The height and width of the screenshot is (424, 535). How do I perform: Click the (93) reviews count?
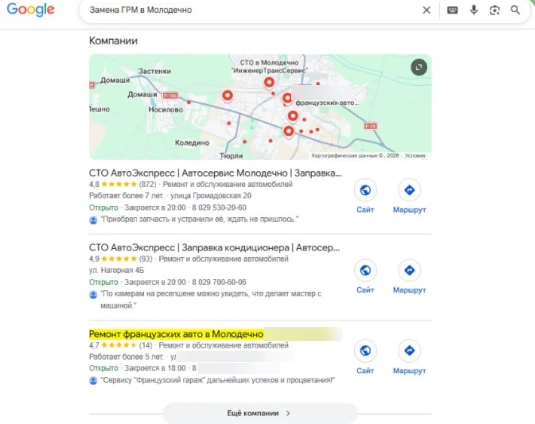[x=146, y=259]
